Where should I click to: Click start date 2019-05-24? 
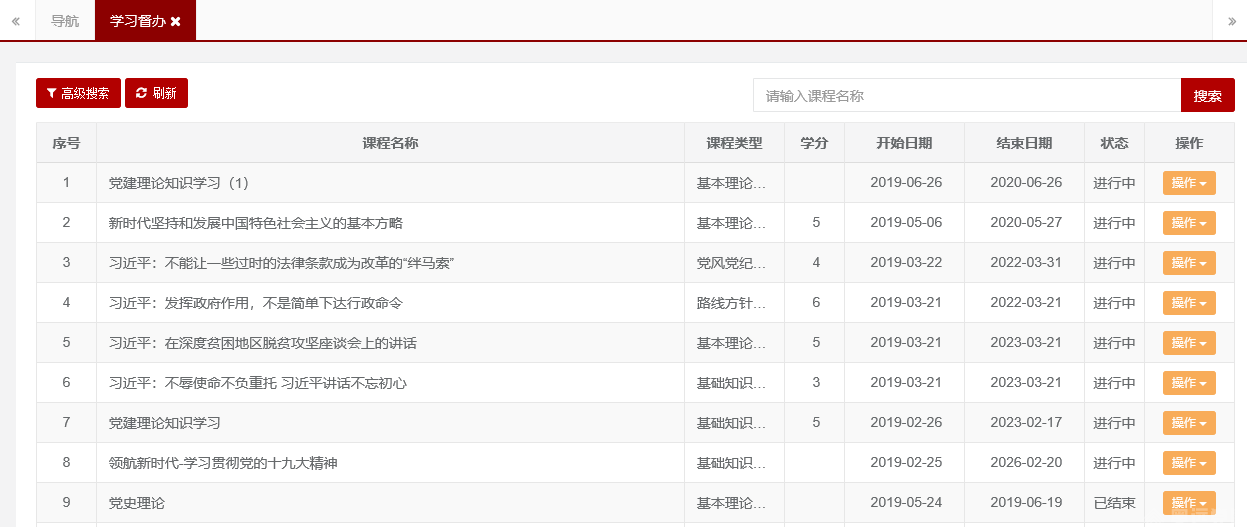[x=906, y=503]
